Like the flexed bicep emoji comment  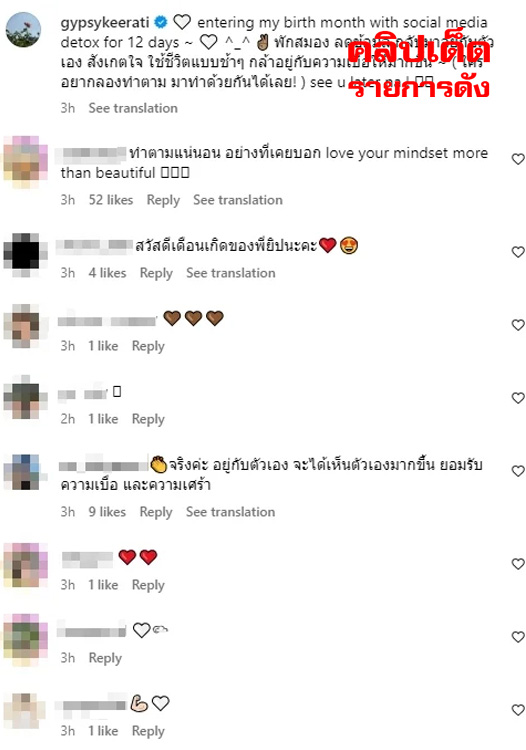[x=518, y=710]
